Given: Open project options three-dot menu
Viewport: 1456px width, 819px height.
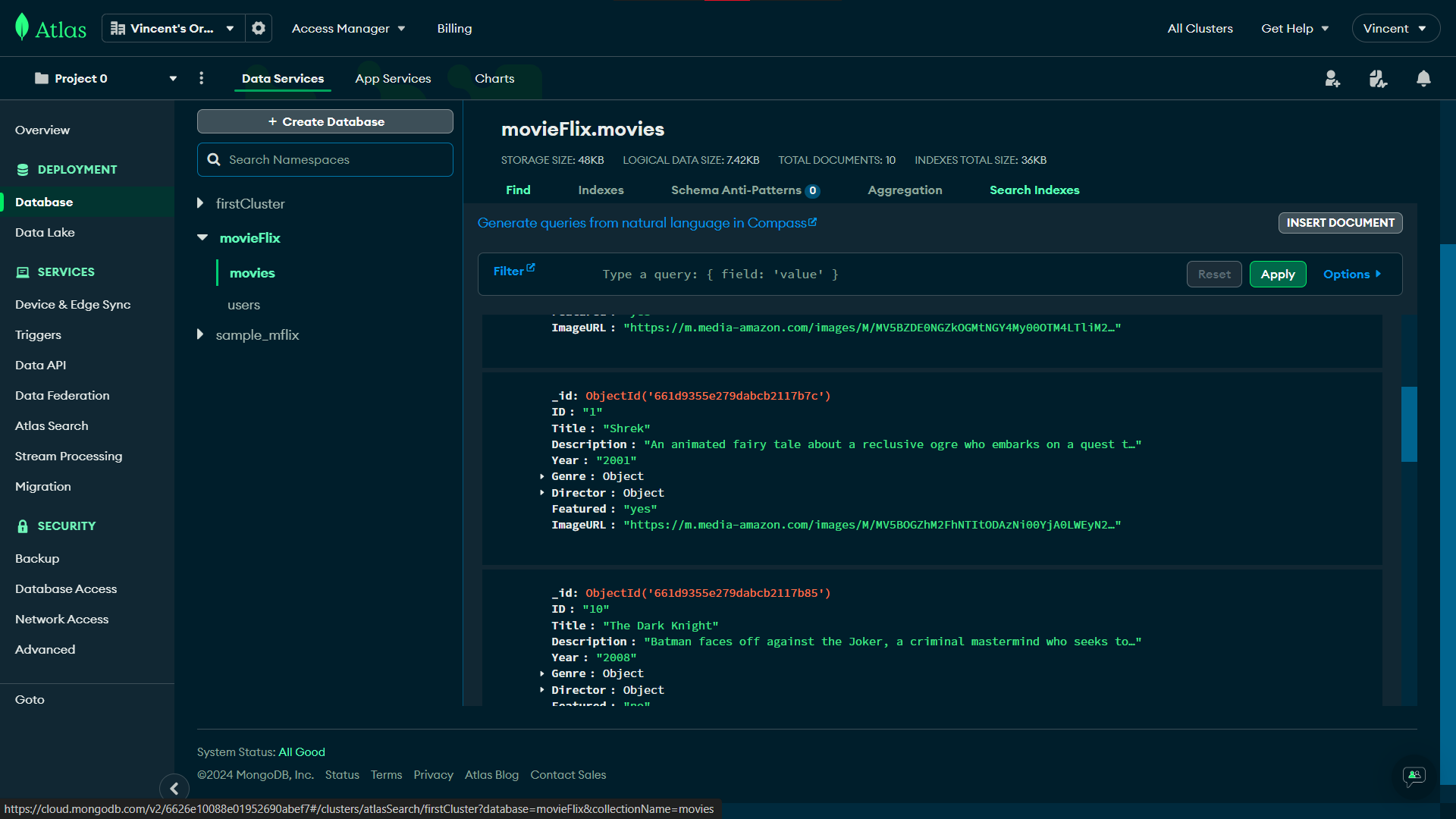Looking at the screenshot, I should click(201, 78).
